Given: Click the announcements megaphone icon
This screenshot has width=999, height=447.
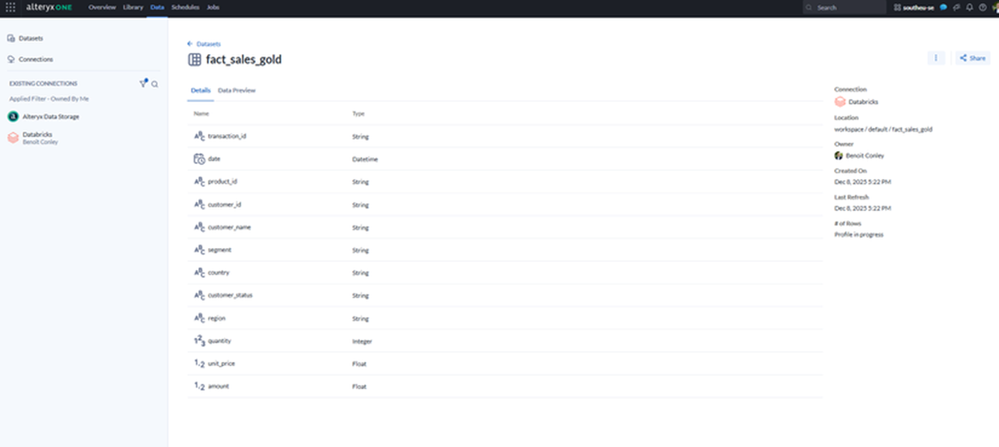Looking at the screenshot, I should [956, 8].
